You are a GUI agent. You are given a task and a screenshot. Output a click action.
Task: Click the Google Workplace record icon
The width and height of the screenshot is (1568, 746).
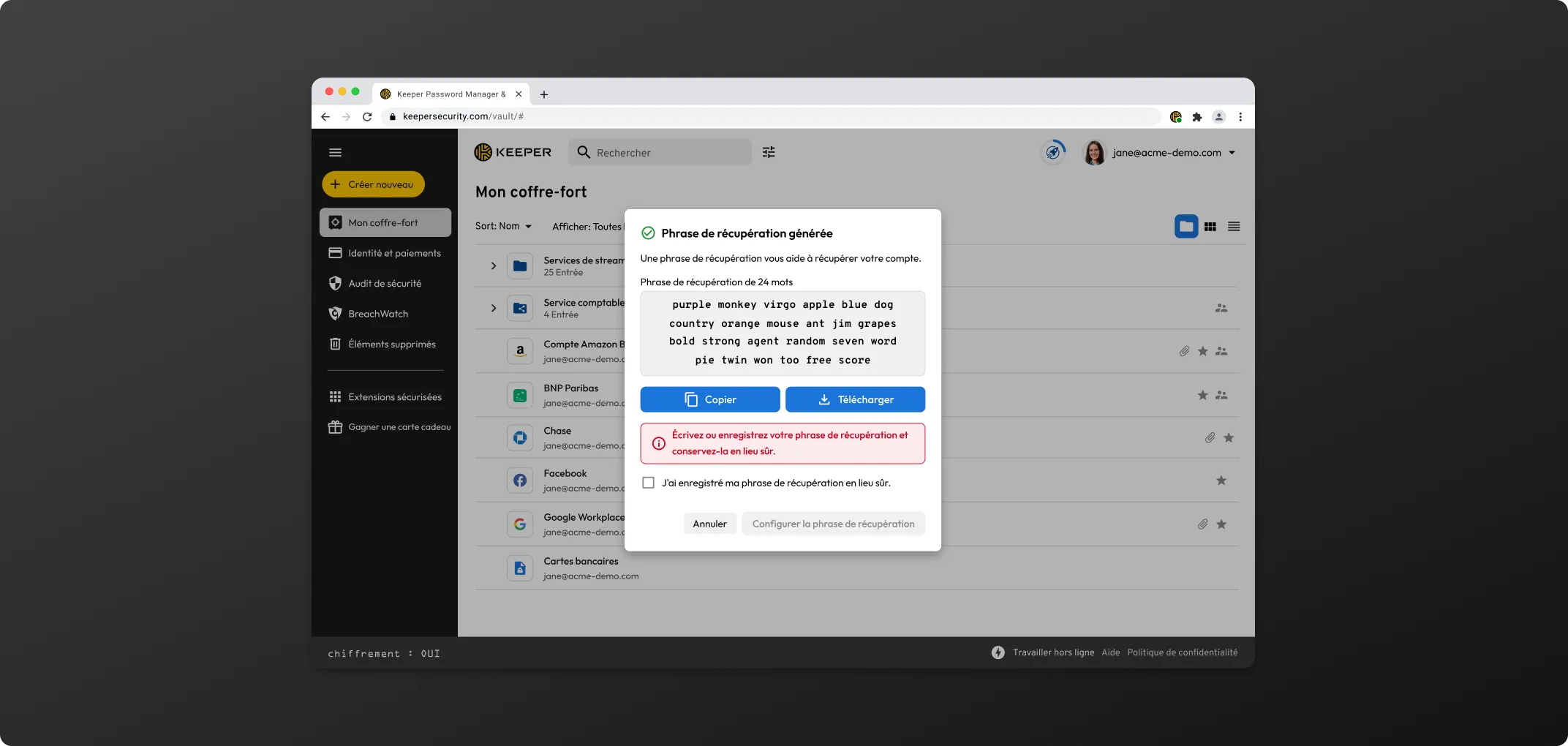click(520, 524)
